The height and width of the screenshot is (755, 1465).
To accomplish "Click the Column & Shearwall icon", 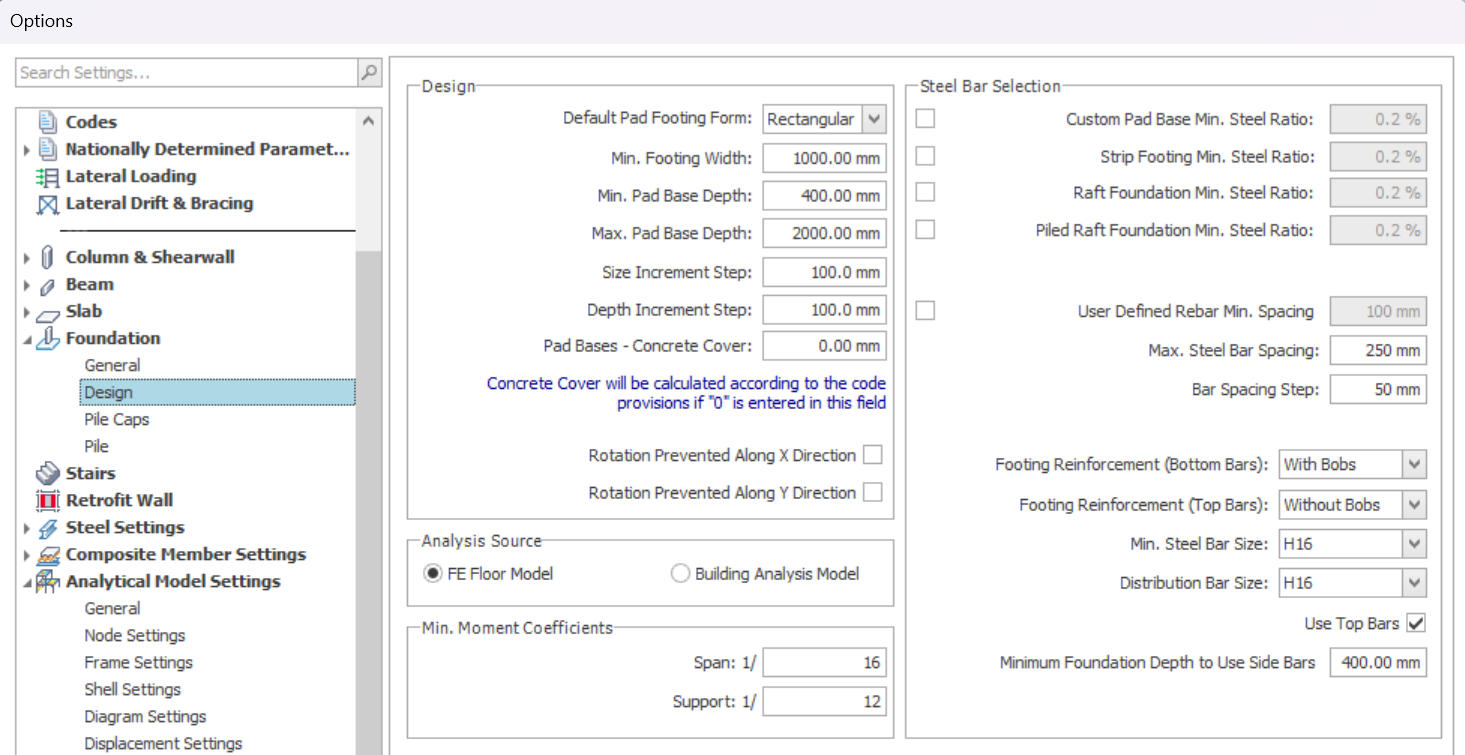I will pos(47,258).
